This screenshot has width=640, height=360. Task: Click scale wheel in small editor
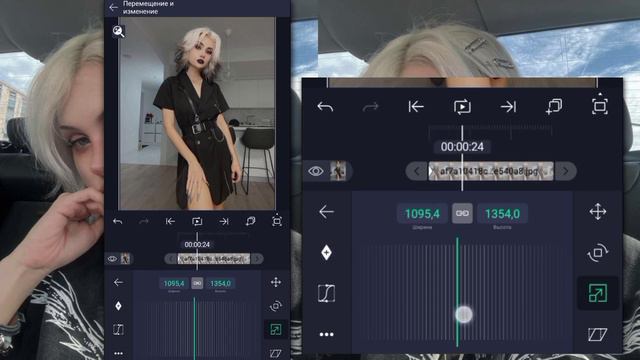pyautogui.click(x=197, y=329)
